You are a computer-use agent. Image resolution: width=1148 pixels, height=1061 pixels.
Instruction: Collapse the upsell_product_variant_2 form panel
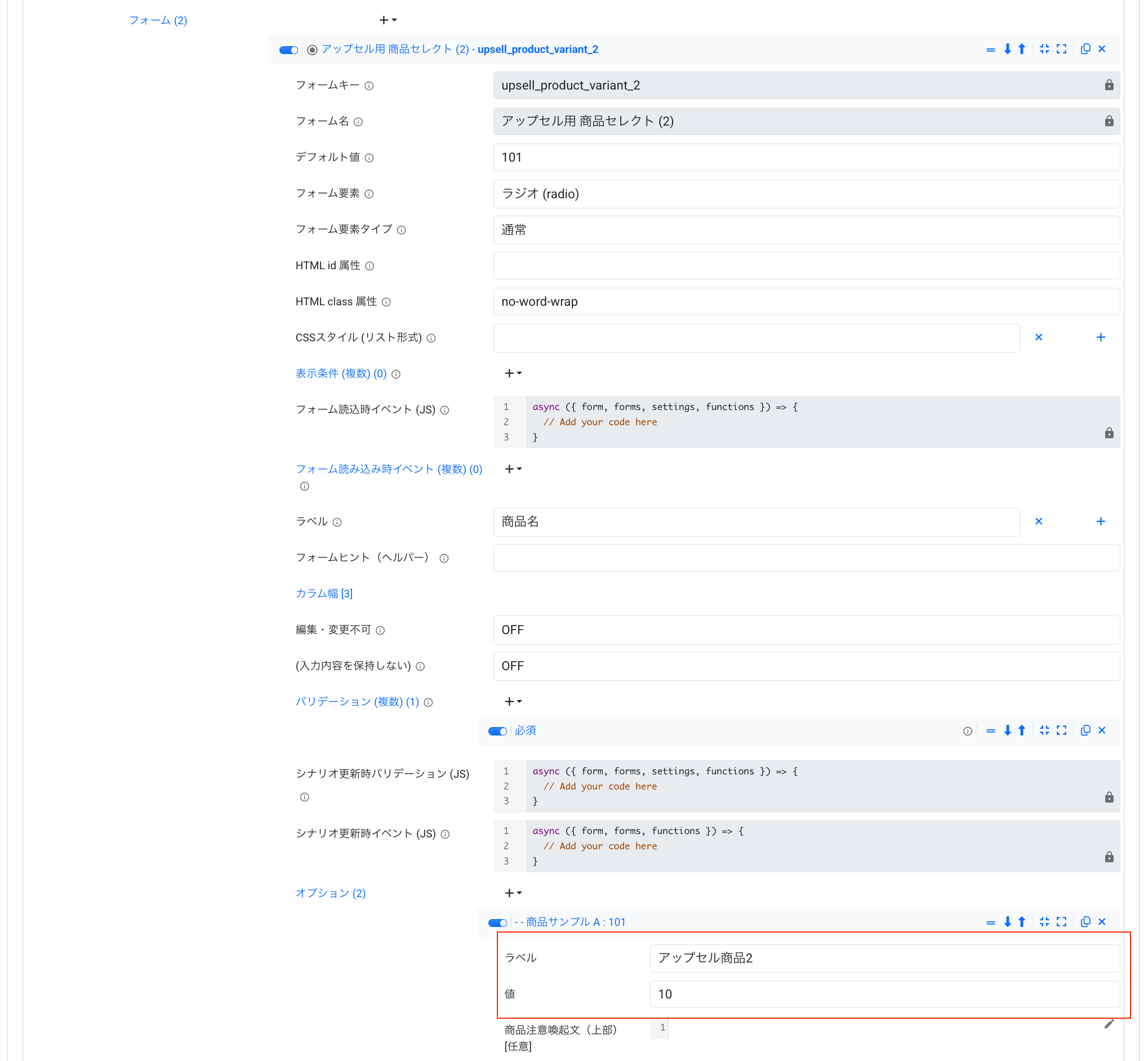tap(1044, 50)
